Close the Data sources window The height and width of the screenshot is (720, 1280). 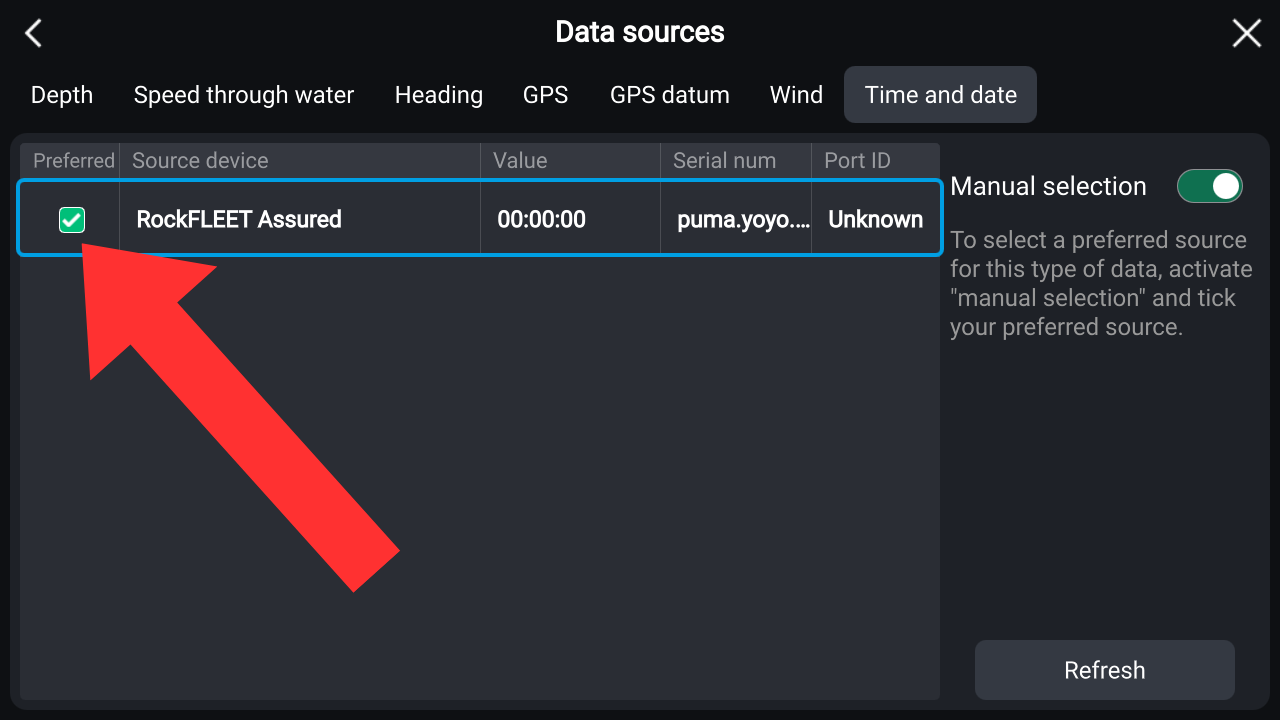click(x=1246, y=33)
